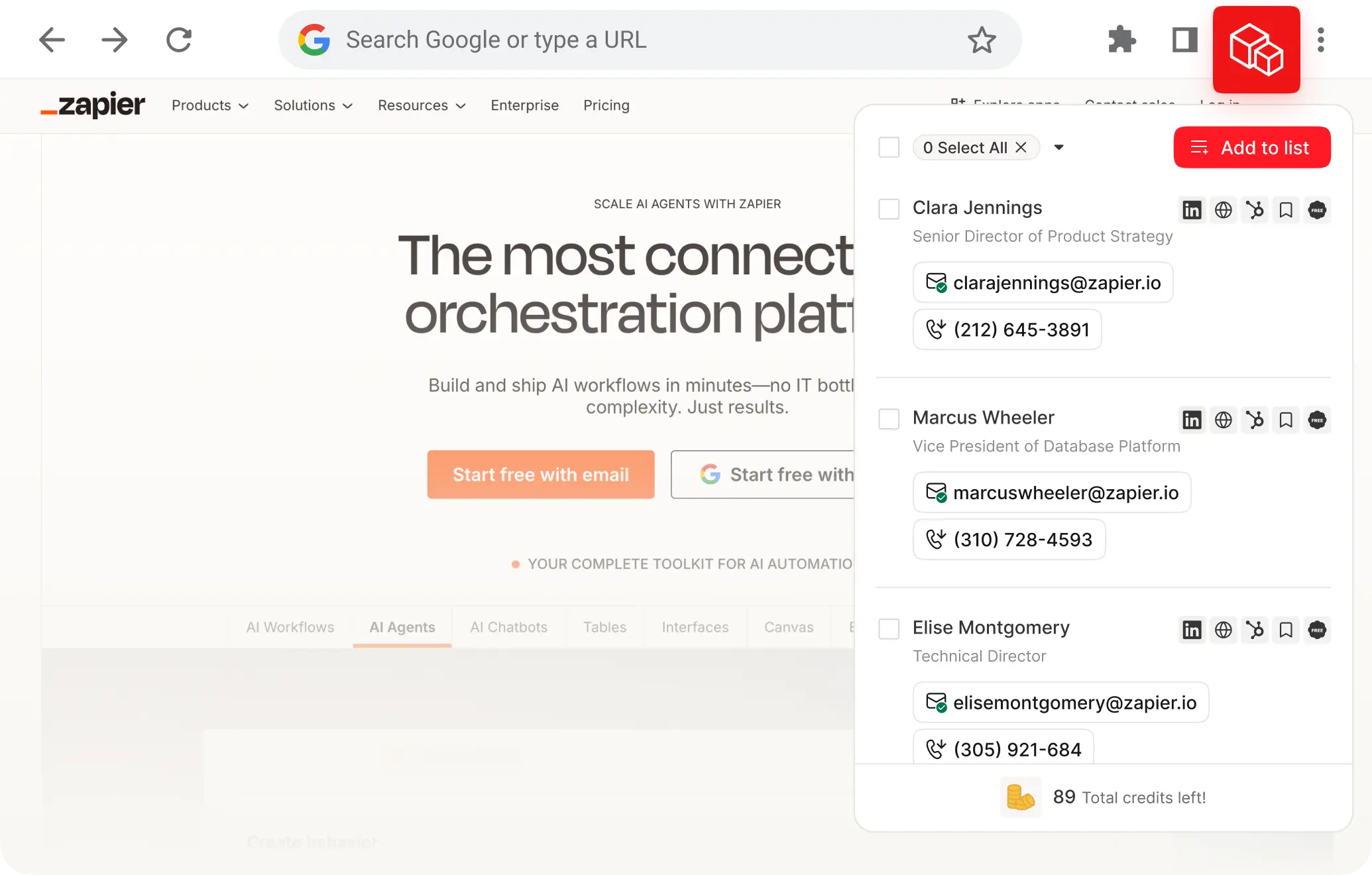Open the browser extensions puzzle icon
The image size is (1372, 875).
click(1121, 40)
